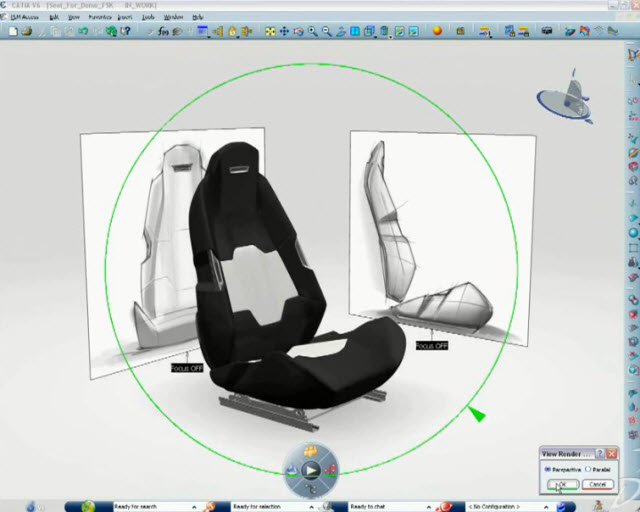Confirm with OK in View Render dialog
Screen dimensions: 640x512
pos(563,484)
